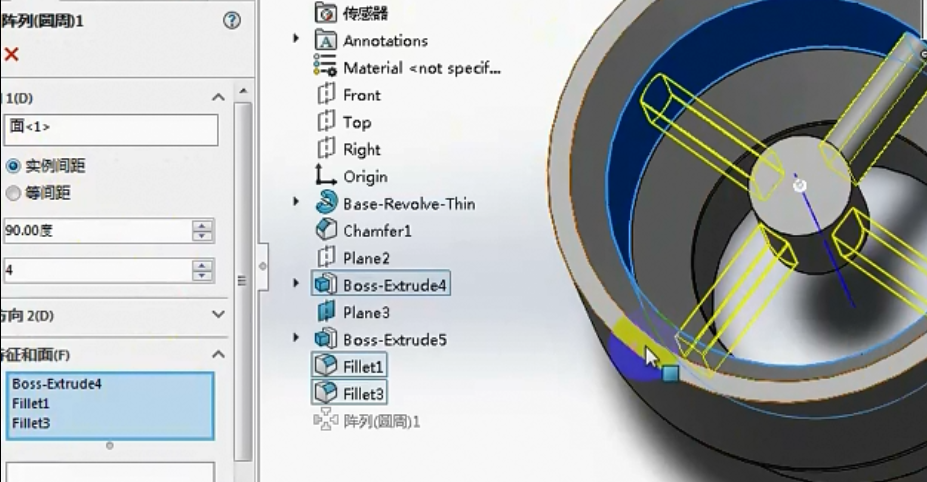Image resolution: width=927 pixels, height=482 pixels.
Task: Click the Boss-Extrude5 feature icon
Action: [x=326, y=339]
